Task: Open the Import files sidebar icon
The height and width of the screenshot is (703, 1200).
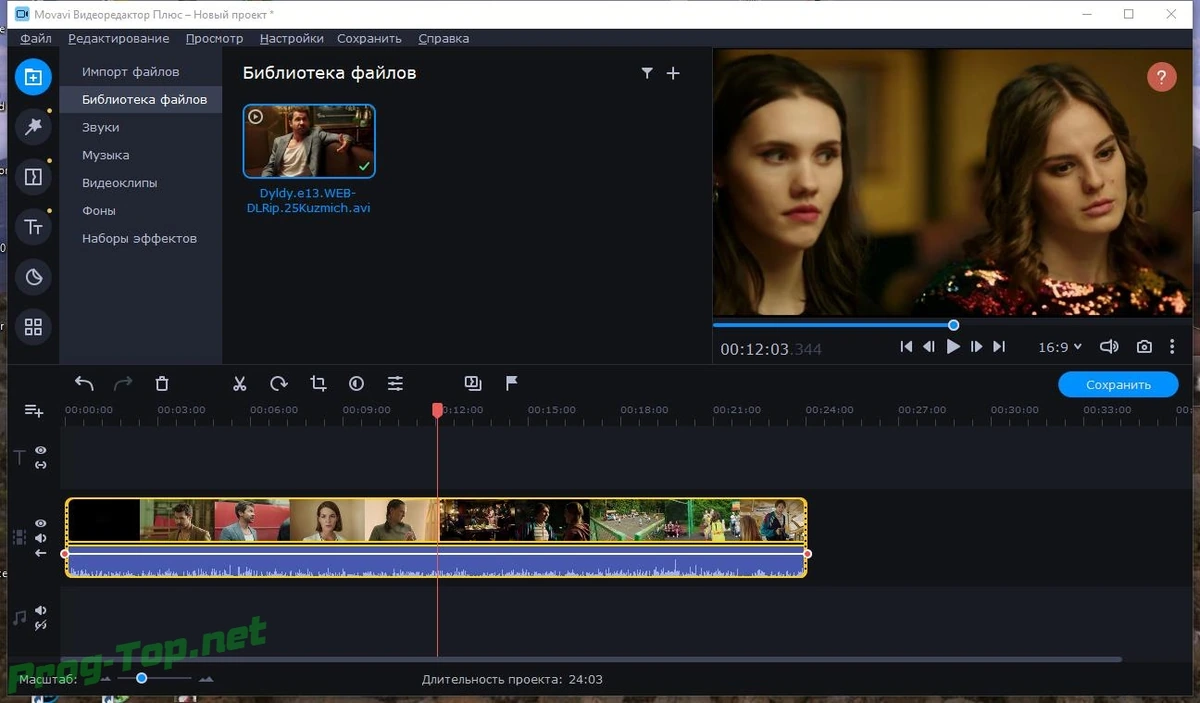Action: click(x=33, y=76)
